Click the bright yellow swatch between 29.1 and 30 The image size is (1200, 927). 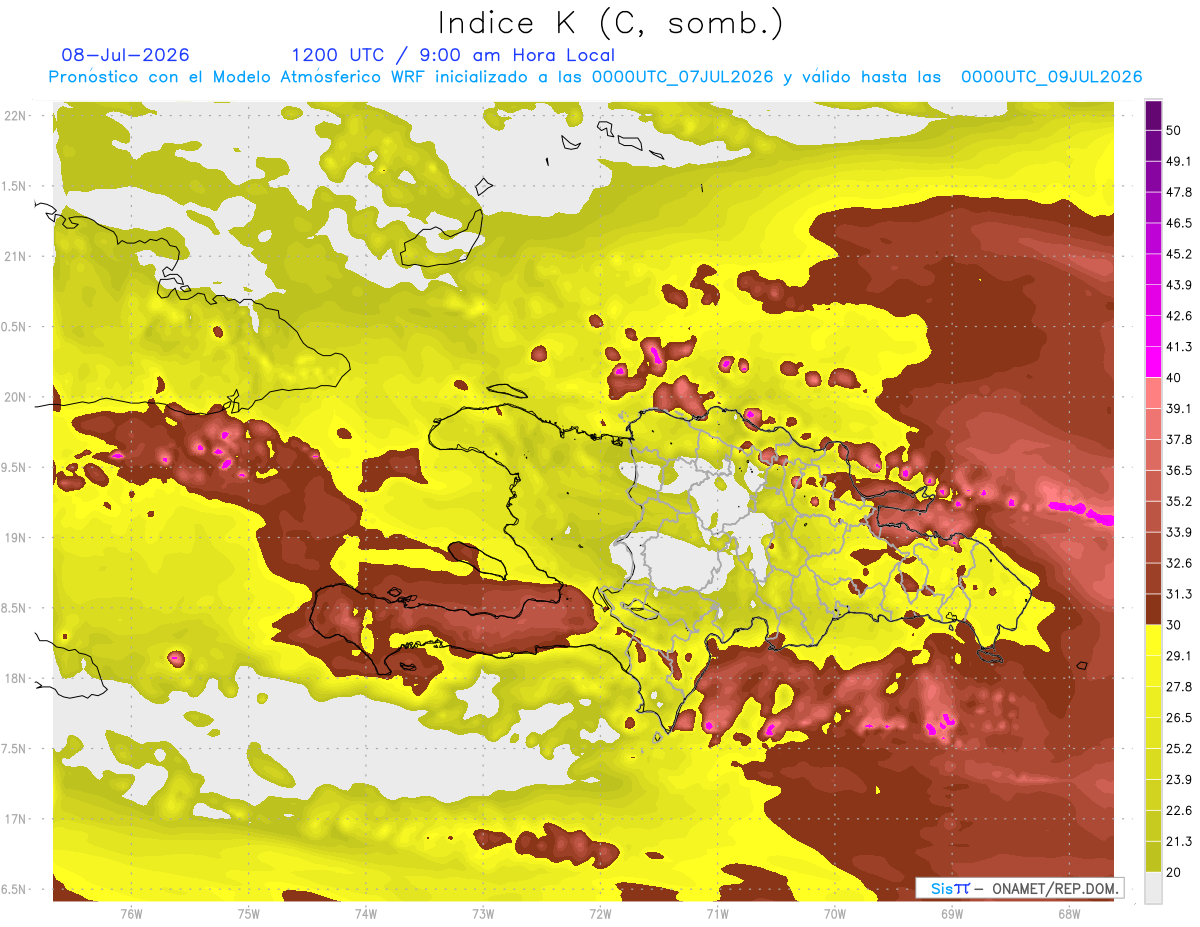click(1153, 640)
